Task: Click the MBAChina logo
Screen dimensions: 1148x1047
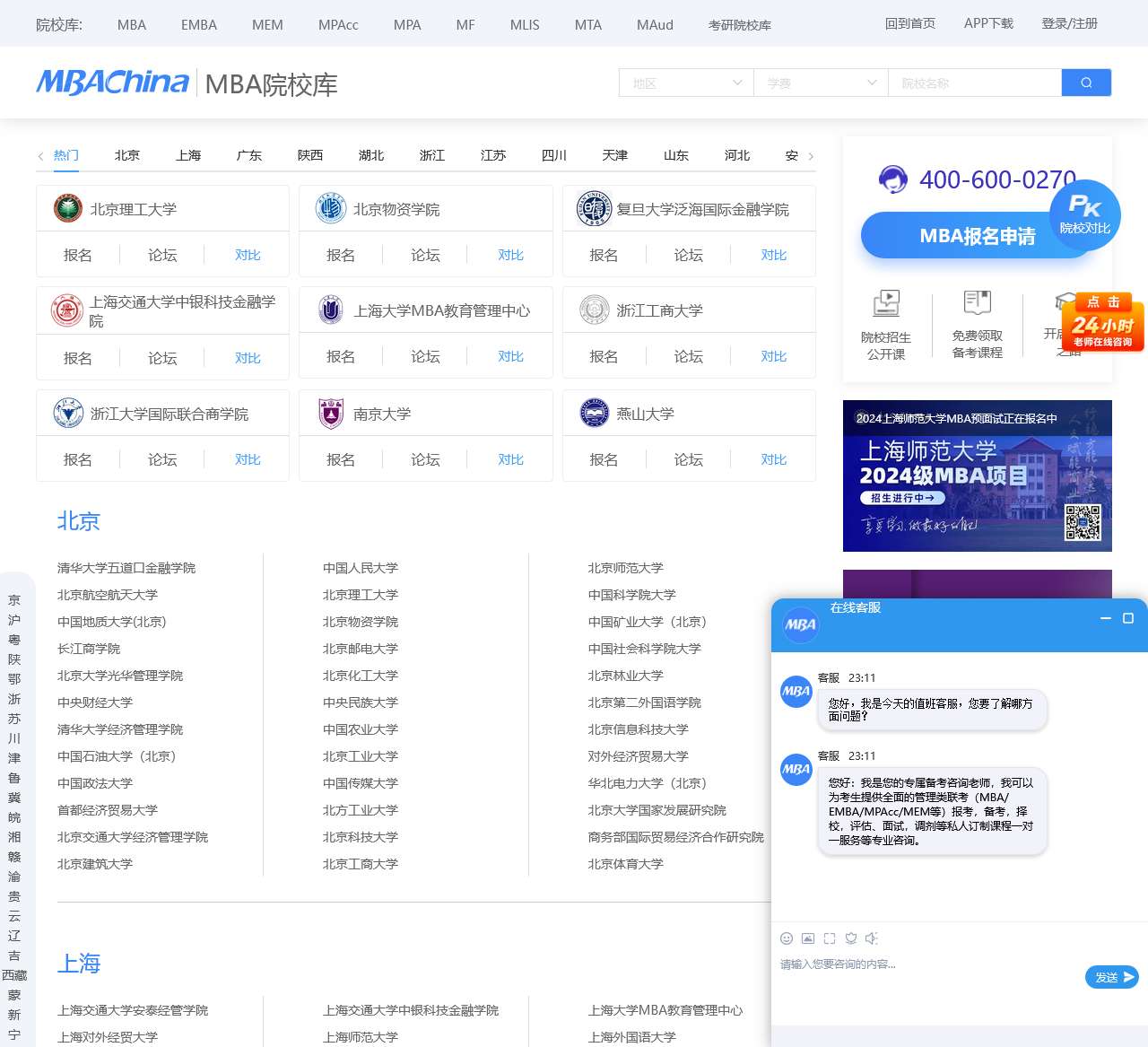Action: click(x=112, y=83)
